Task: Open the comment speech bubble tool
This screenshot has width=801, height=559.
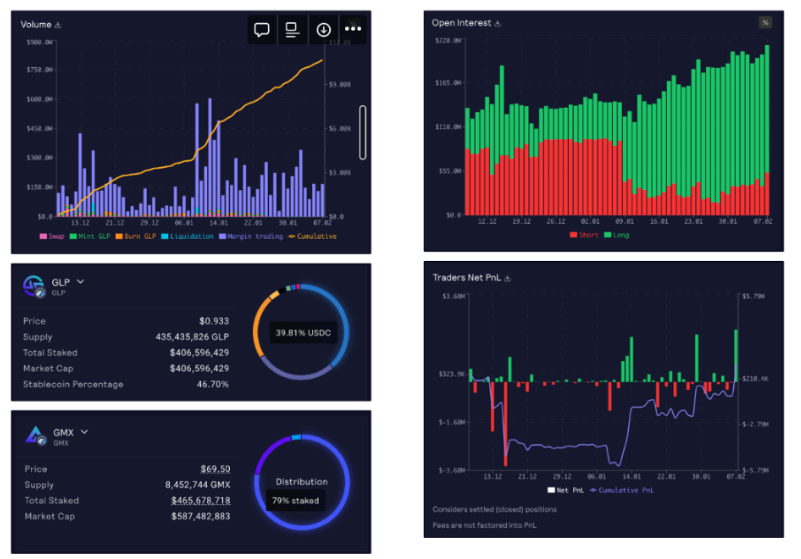Action: (x=262, y=30)
